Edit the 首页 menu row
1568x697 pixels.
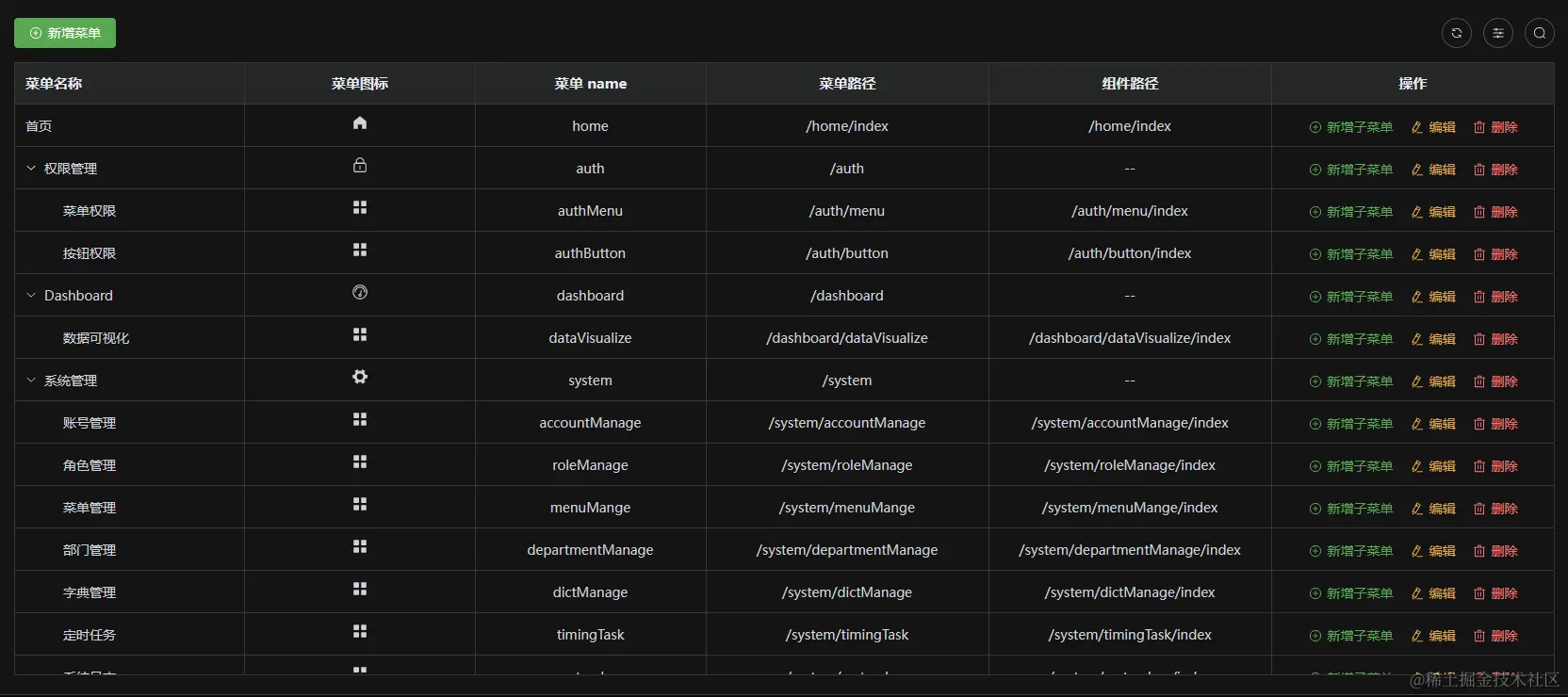click(x=1433, y=127)
